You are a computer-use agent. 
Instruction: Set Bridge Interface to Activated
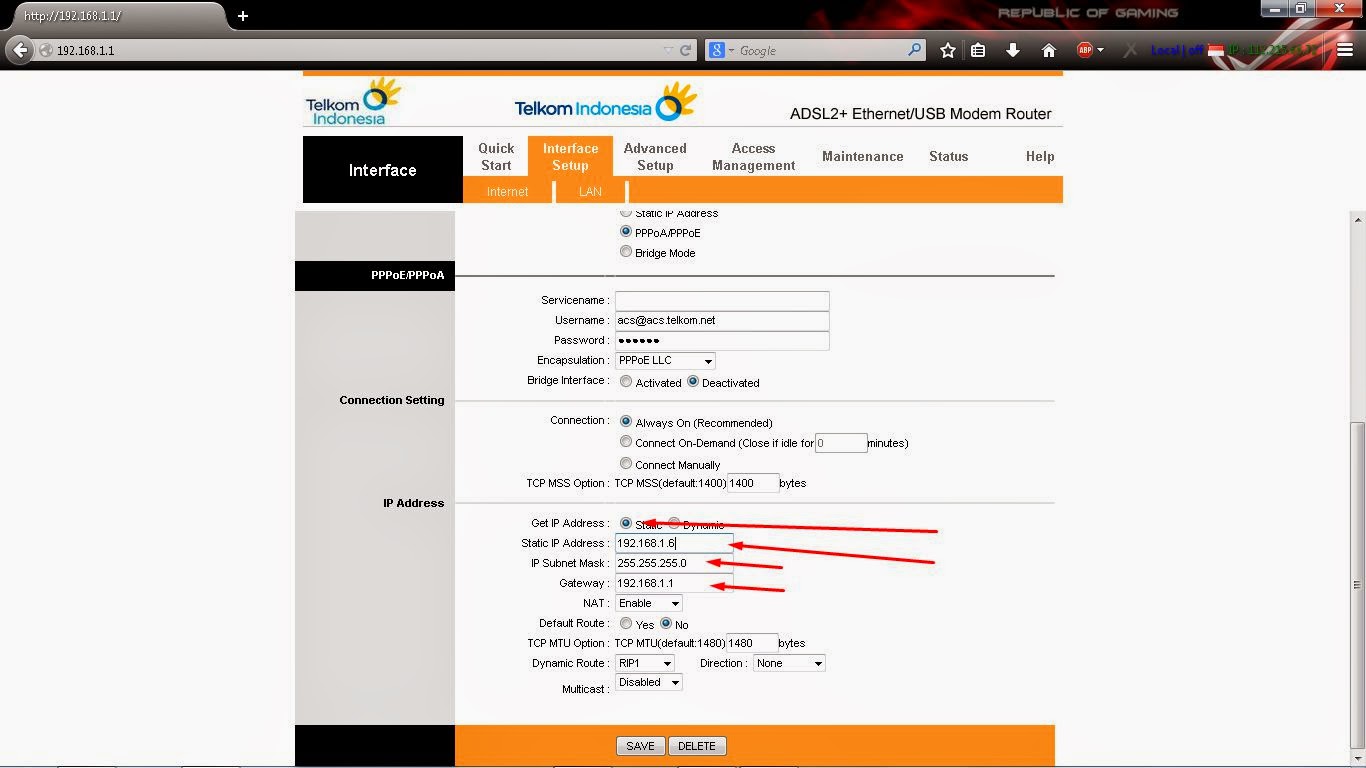click(626, 381)
